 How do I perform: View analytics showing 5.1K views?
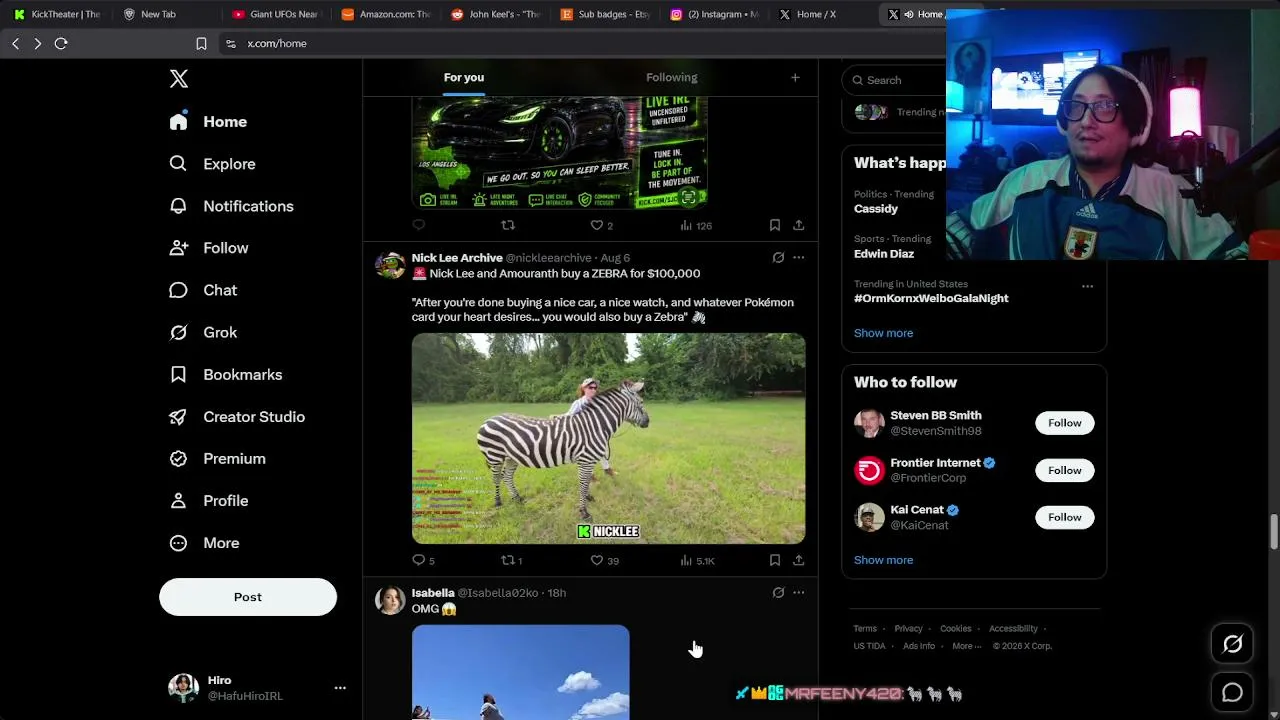click(697, 560)
